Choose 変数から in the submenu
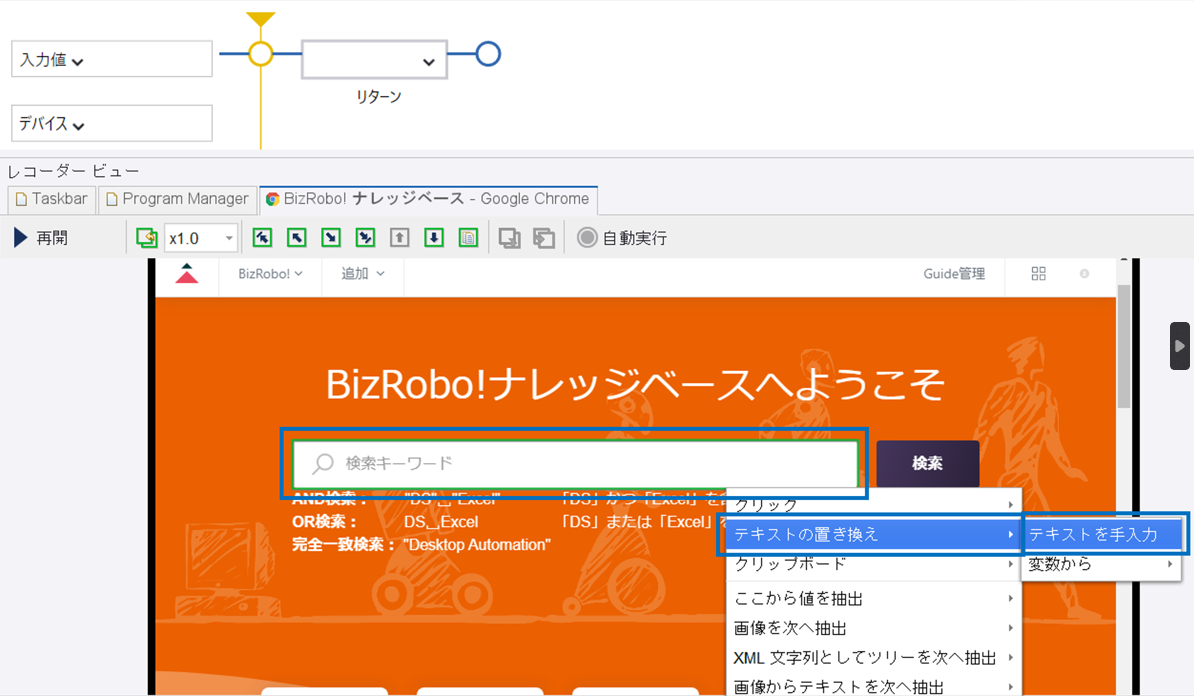1194x696 pixels. (1102, 564)
